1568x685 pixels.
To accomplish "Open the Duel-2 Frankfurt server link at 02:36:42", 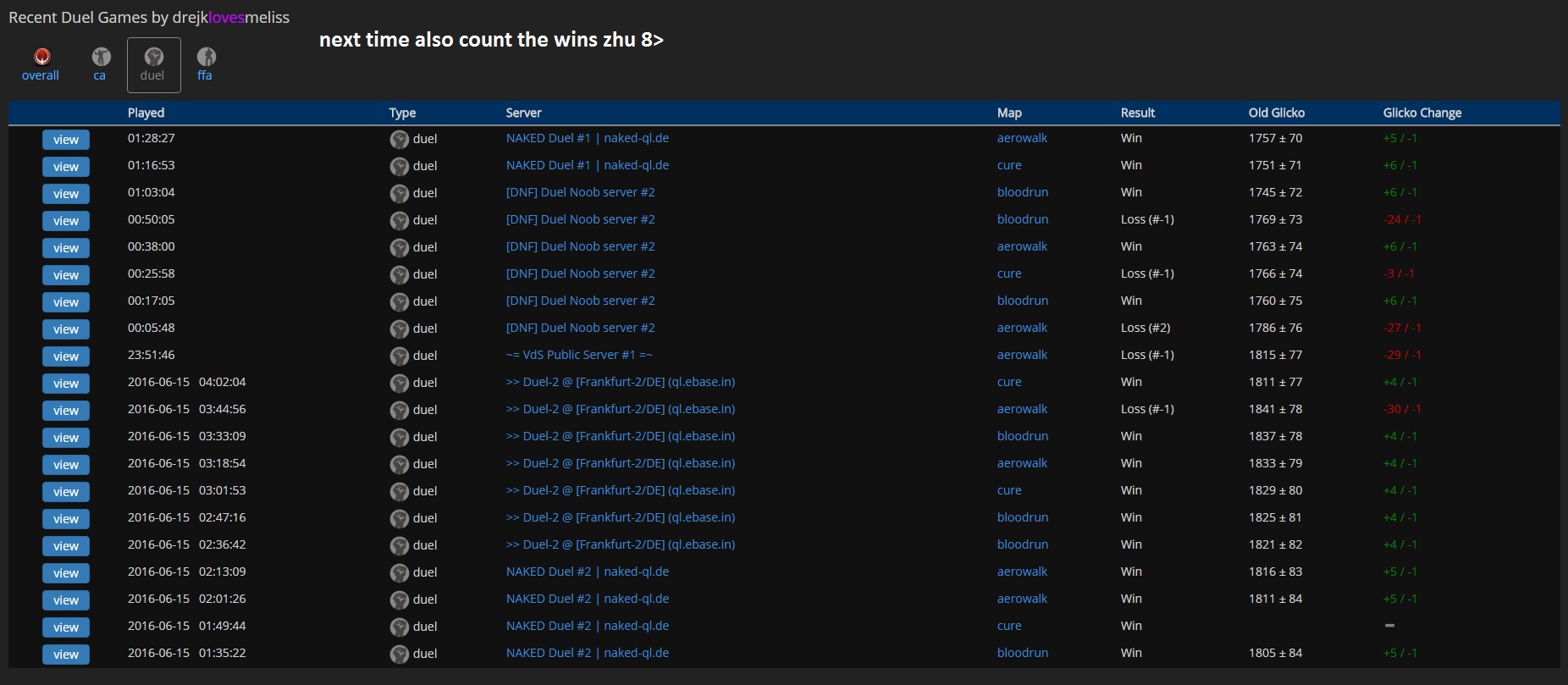I will click(620, 544).
